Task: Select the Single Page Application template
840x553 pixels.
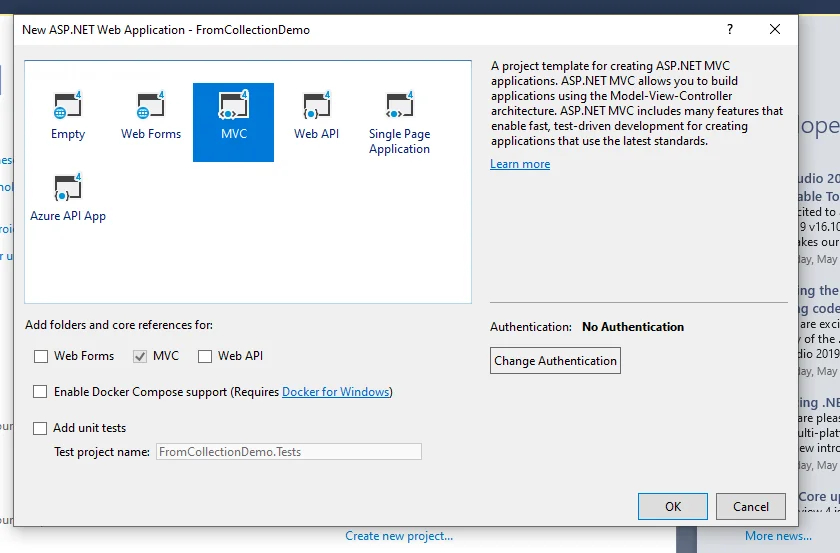Action: tap(399, 122)
